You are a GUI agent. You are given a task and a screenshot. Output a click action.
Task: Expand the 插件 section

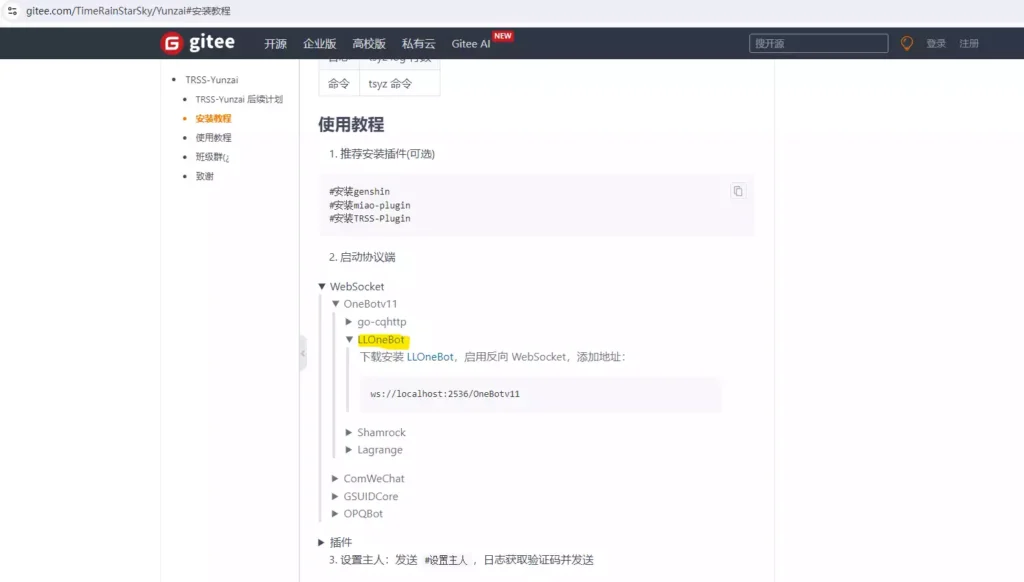(321, 542)
